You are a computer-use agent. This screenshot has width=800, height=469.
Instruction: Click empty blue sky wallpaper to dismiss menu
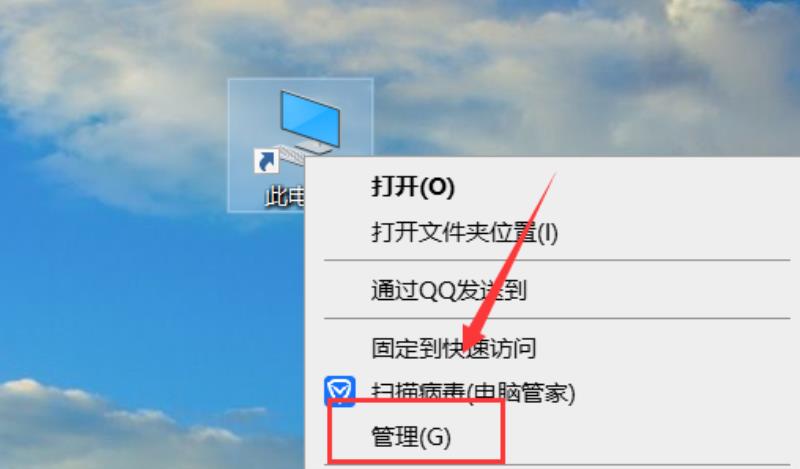(x=128, y=286)
